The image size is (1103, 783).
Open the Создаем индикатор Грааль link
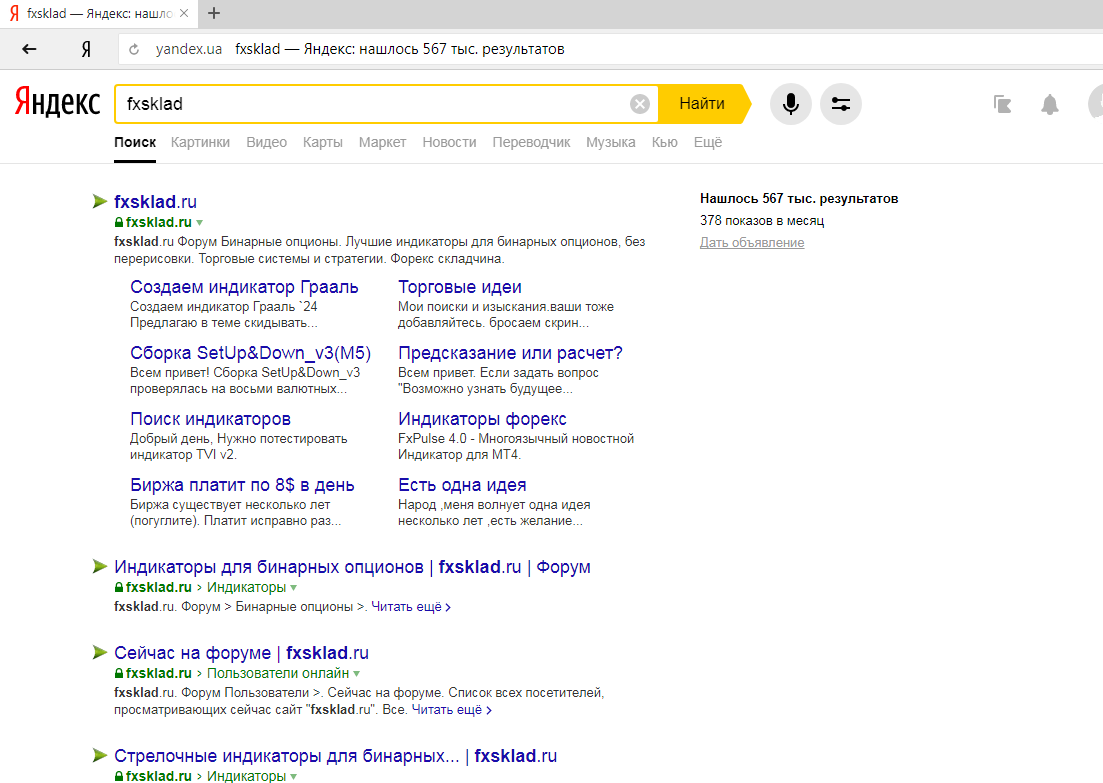244,287
